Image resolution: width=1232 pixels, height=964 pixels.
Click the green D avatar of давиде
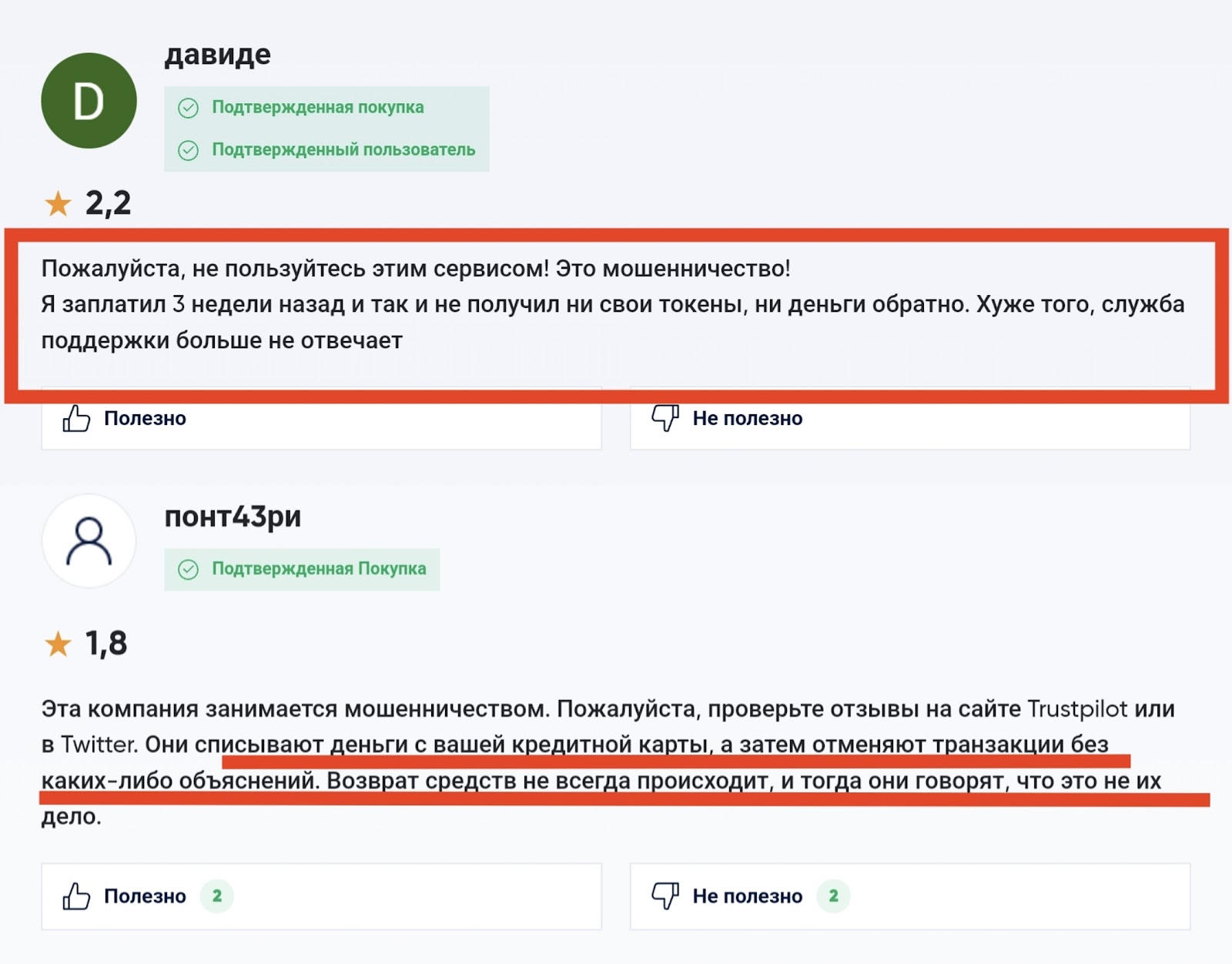click(x=89, y=101)
